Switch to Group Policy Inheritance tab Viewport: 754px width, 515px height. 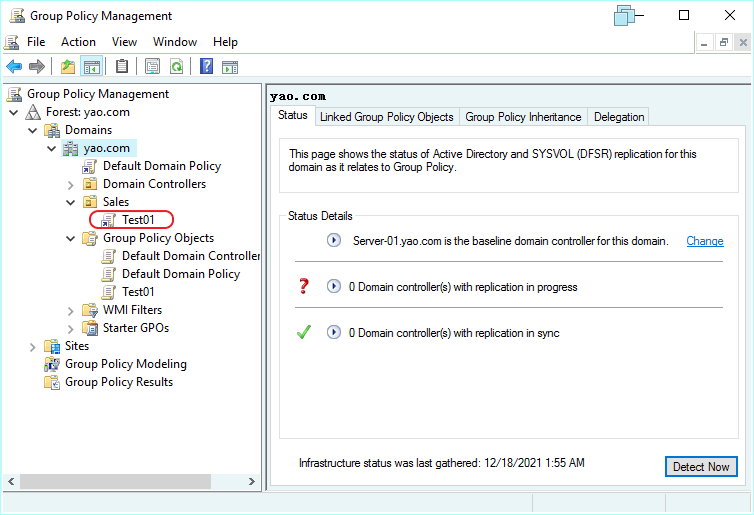523,117
